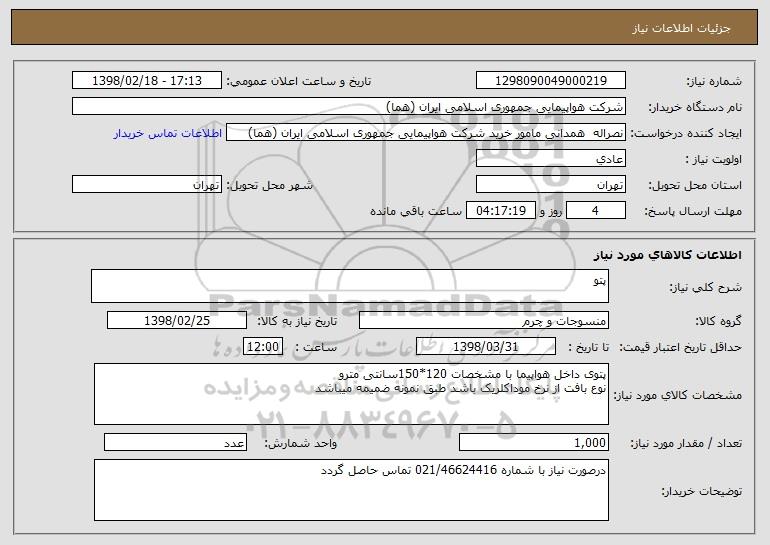Click the delivery city field تهران
This screenshot has width=770, height=545.
pyautogui.click(x=147, y=185)
